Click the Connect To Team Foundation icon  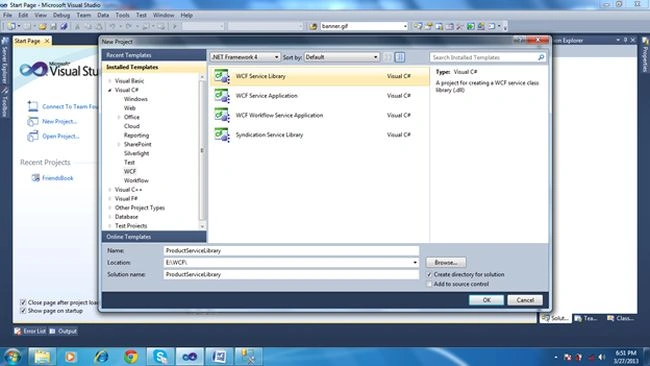32,107
